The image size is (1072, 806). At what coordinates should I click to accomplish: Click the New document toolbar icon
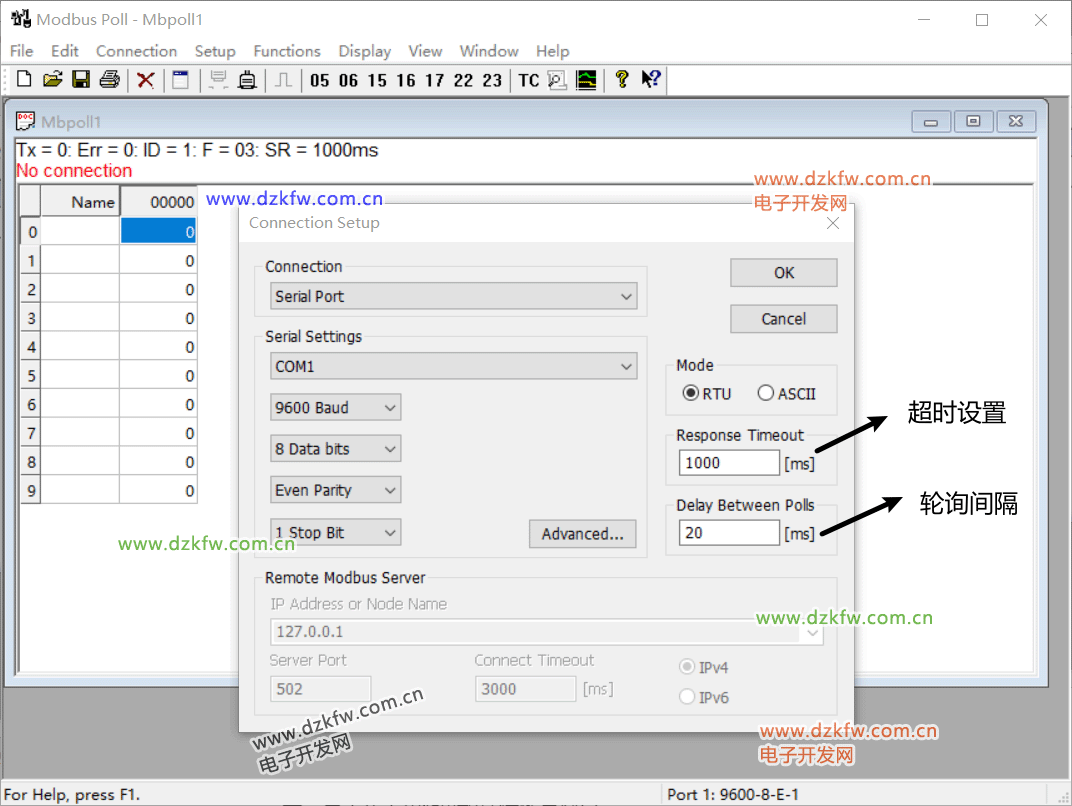24,80
